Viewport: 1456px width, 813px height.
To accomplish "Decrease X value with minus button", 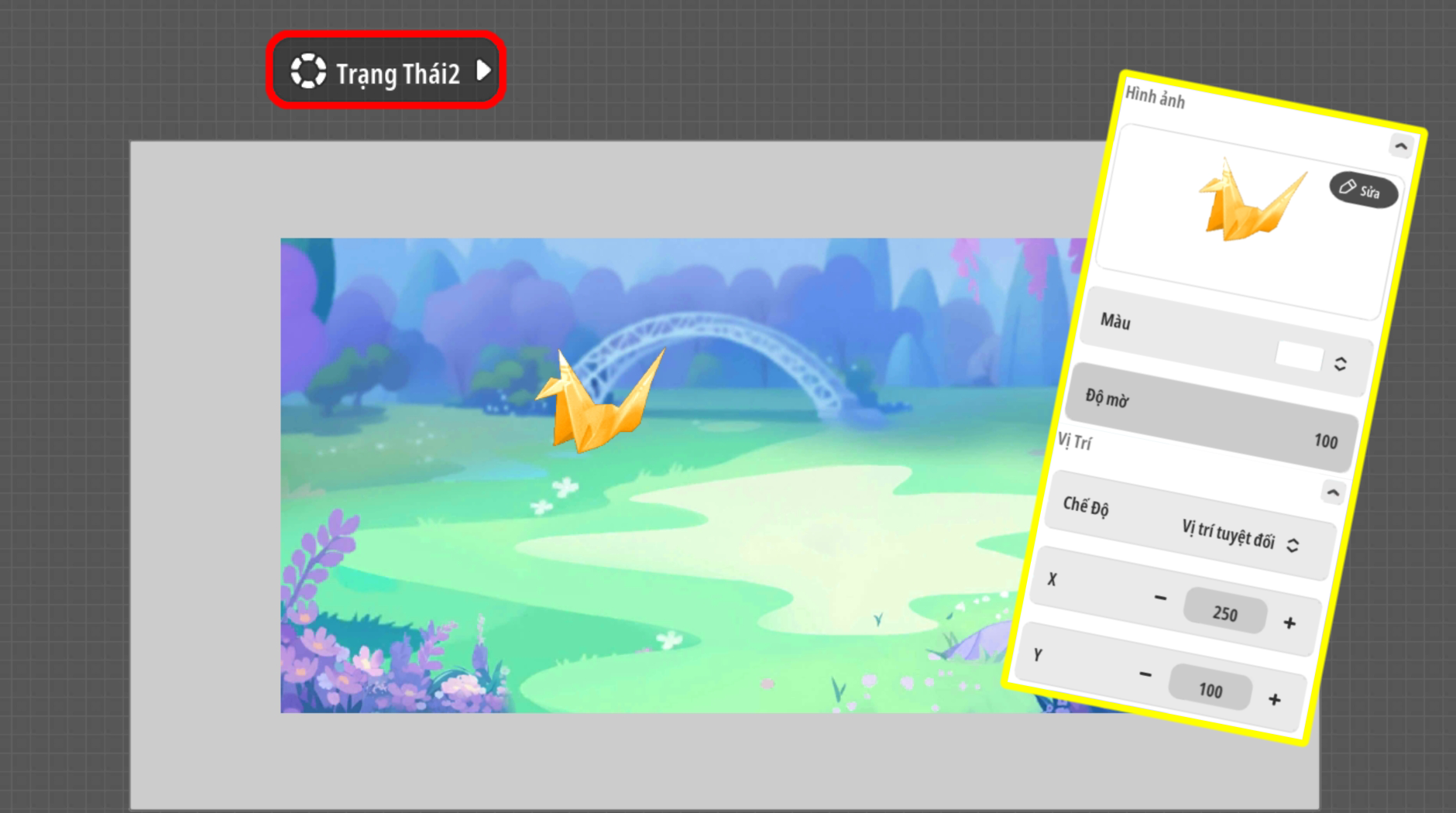I will [x=1159, y=598].
